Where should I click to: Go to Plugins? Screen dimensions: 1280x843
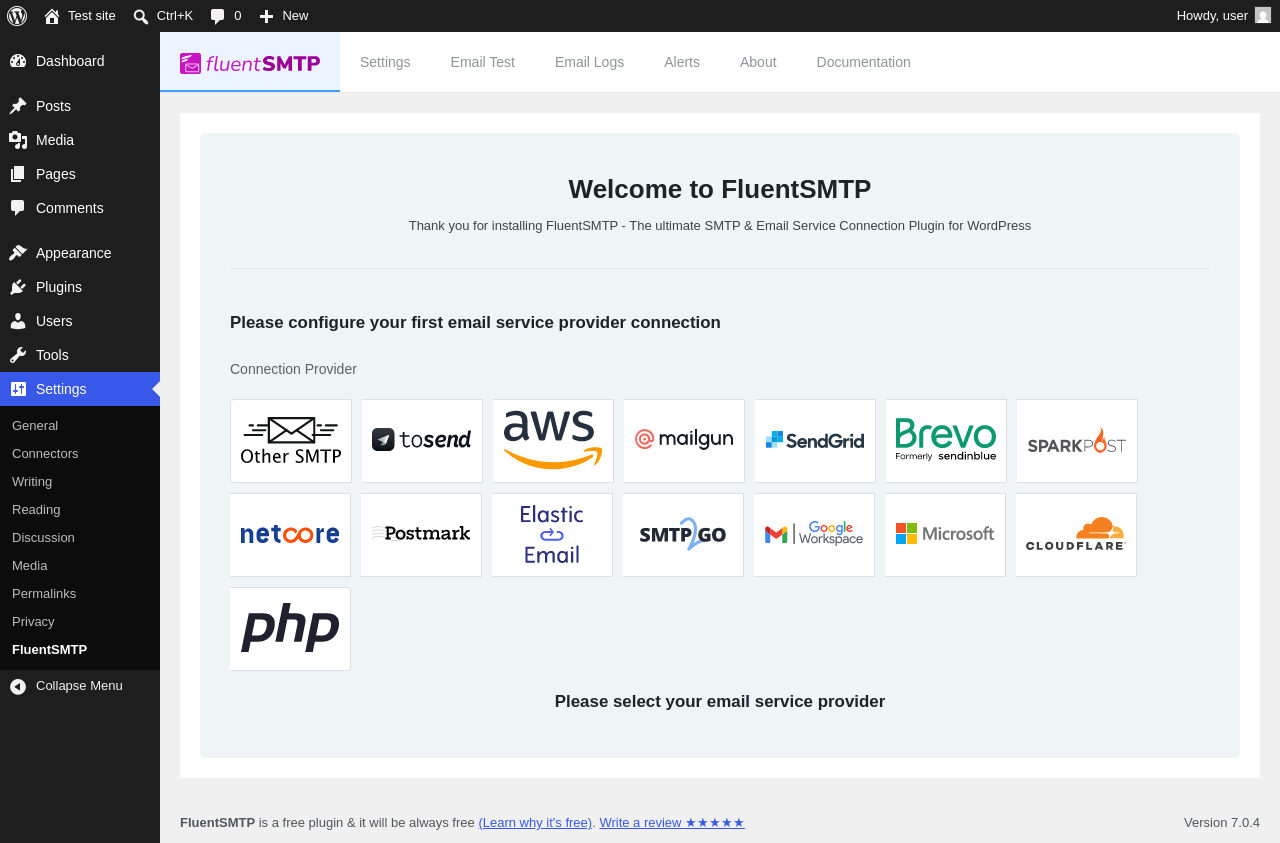[x=80, y=287]
